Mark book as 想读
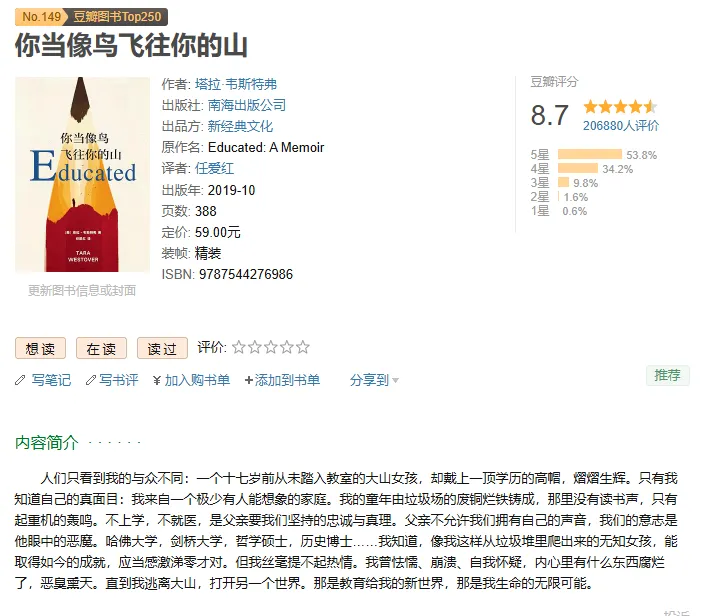The height and width of the screenshot is (616, 709). 40,348
